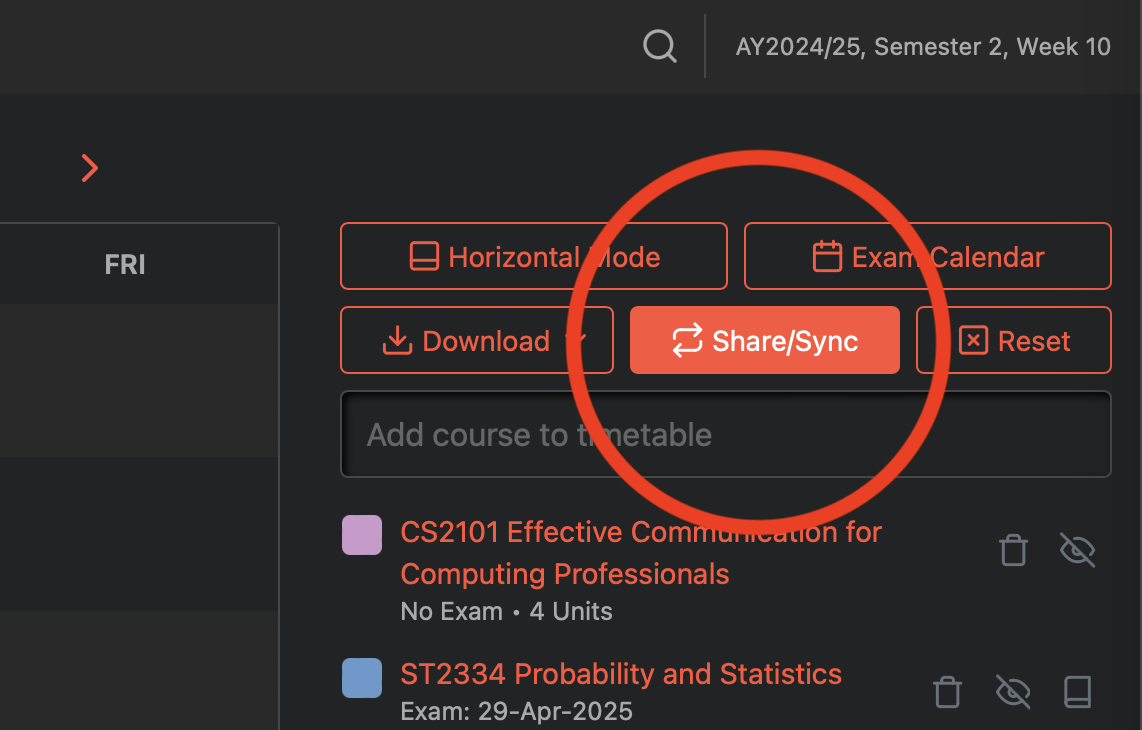Click the Reset cross-box icon
This screenshot has width=1142, height=730.
tap(973, 340)
